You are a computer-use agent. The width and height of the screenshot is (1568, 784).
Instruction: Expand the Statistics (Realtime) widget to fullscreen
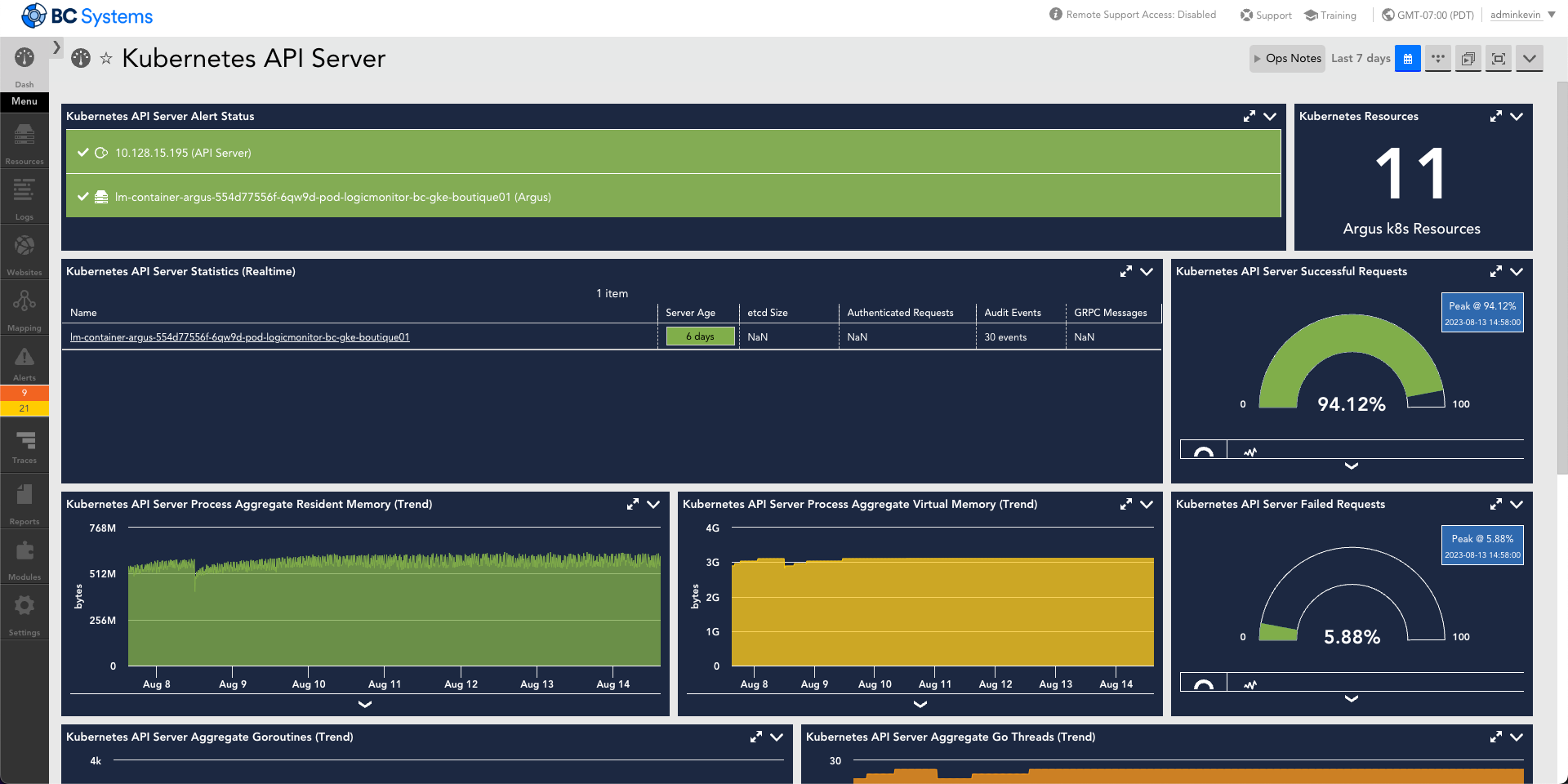(x=1126, y=271)
